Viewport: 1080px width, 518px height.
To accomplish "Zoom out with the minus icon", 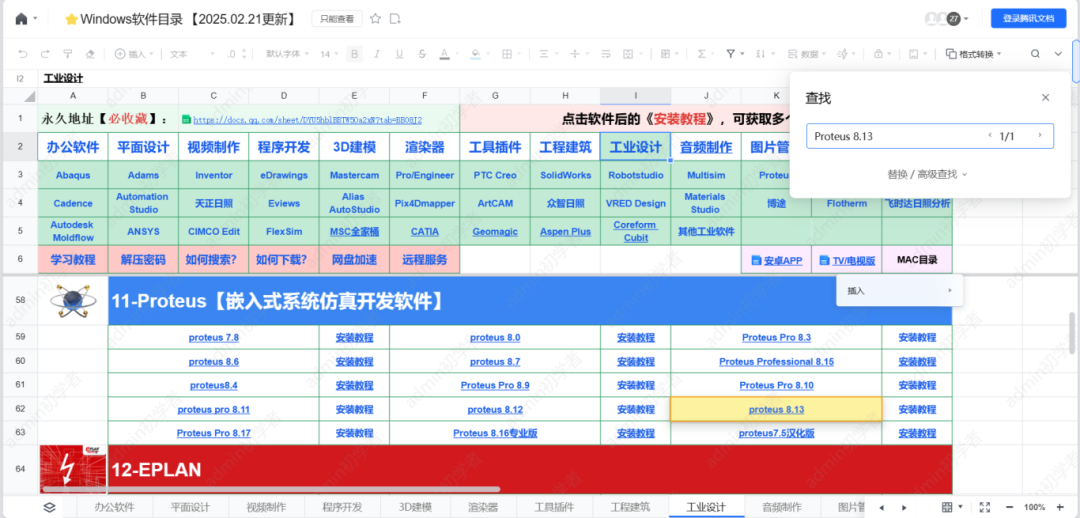I will pos(1008,507).
